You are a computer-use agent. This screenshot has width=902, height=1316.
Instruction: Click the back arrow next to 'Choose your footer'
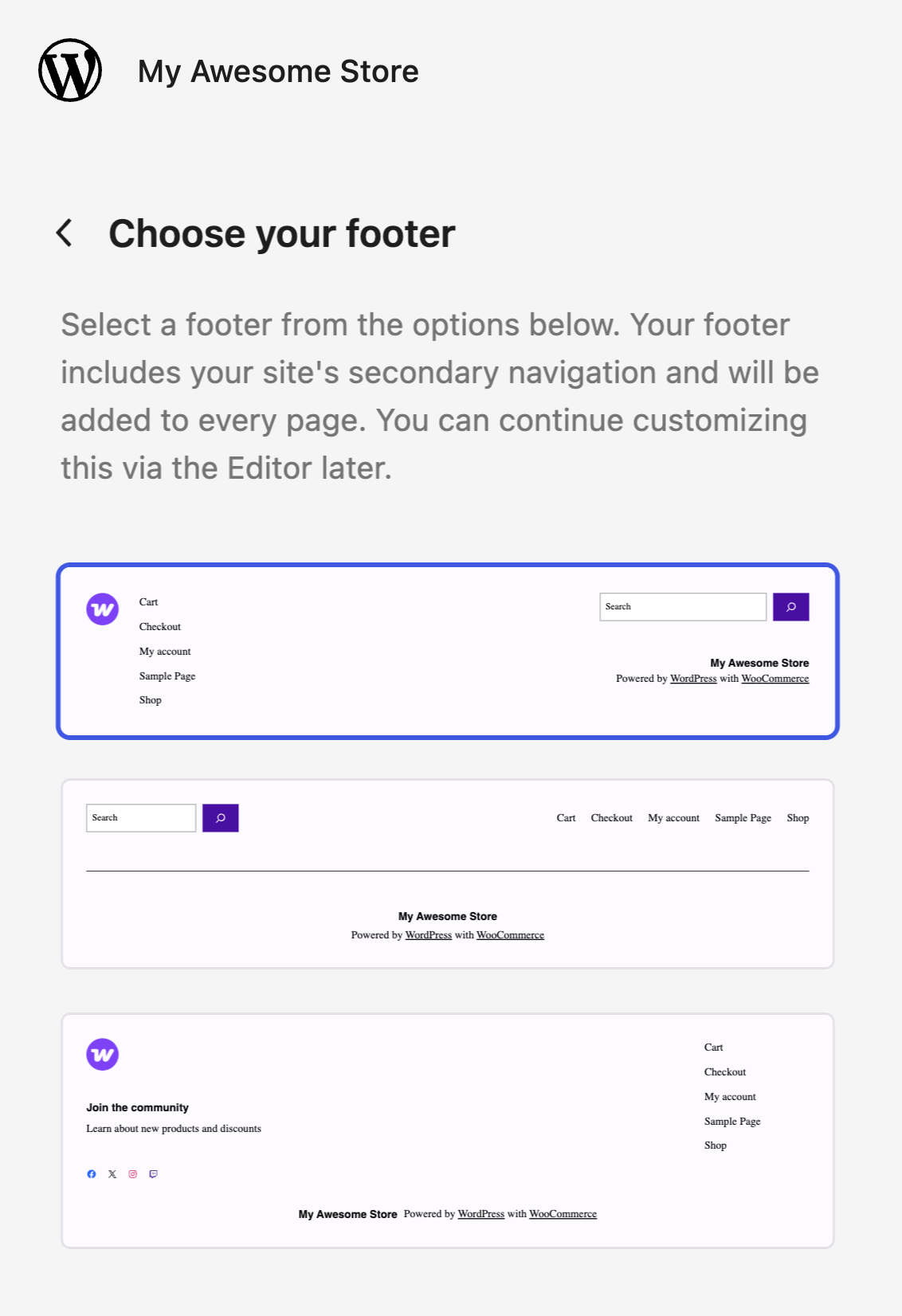click(x=64, y=233)
